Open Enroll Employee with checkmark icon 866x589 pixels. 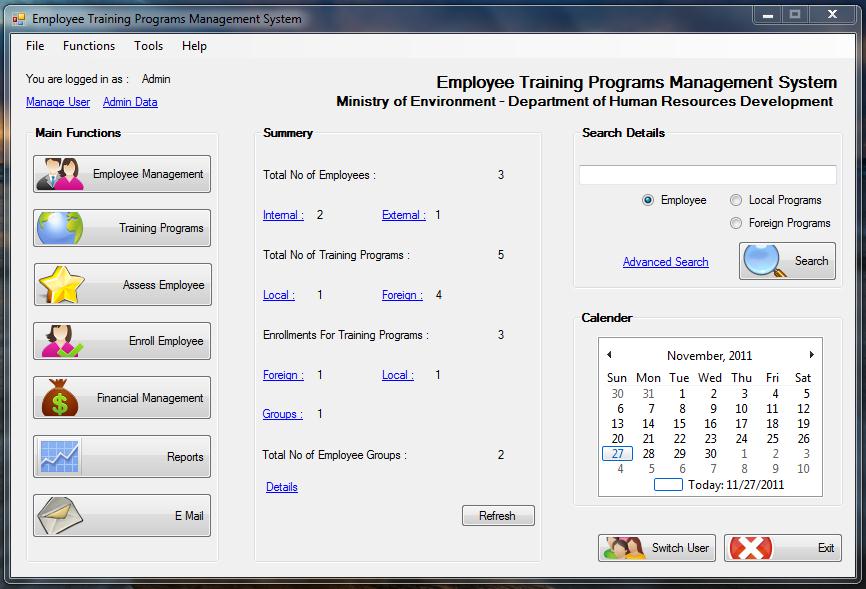coord(61,341)
